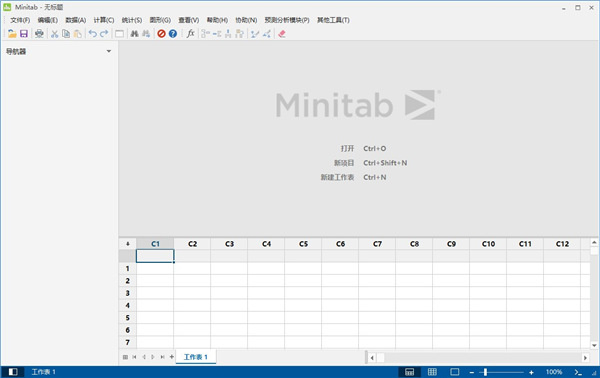Screen dimensions: 600x378
Task: Click the zoom in plus button
Action: tap(531, 372)
